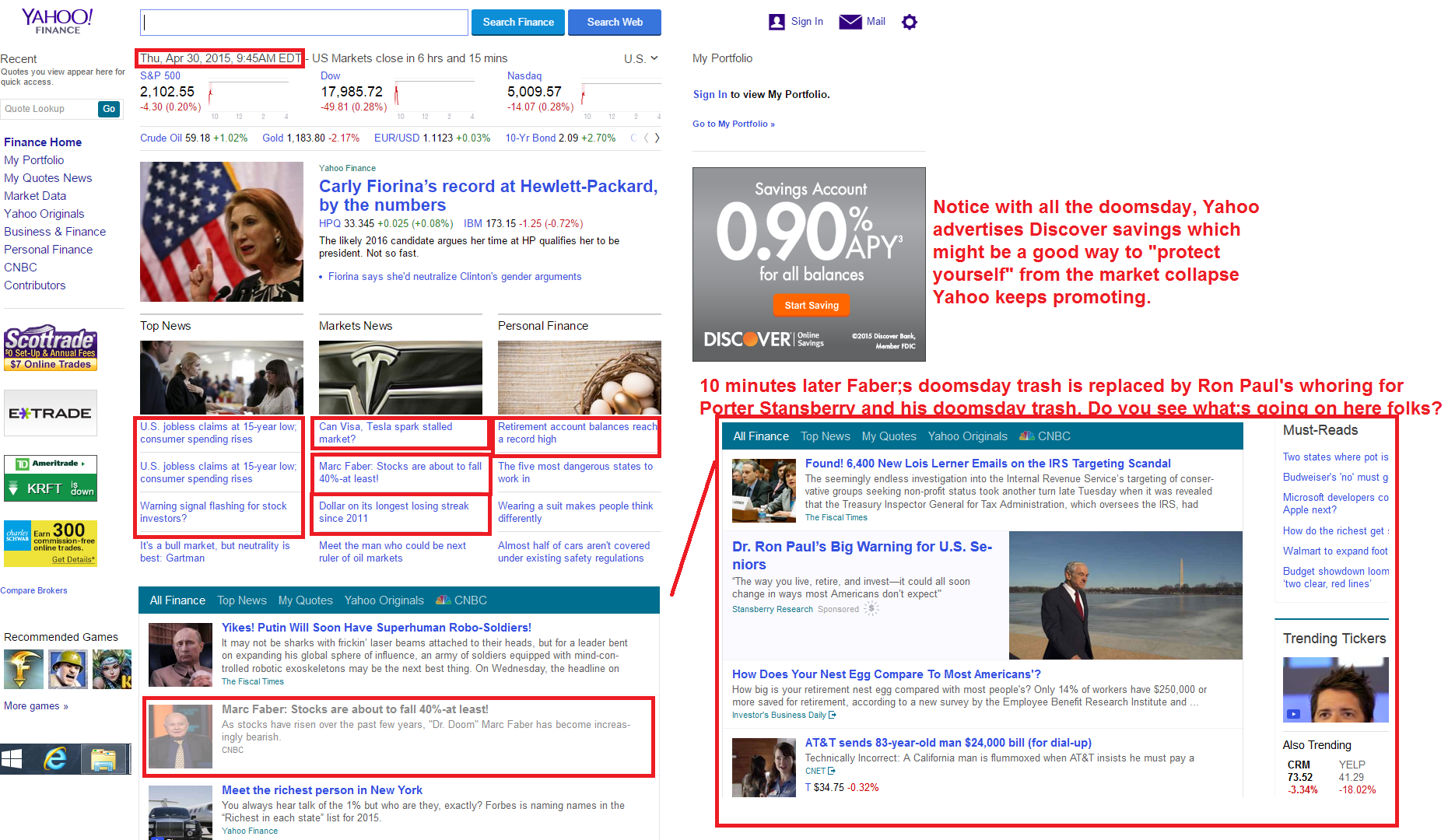Select My Quotes tab in left feed

click(x=306, y=600)
